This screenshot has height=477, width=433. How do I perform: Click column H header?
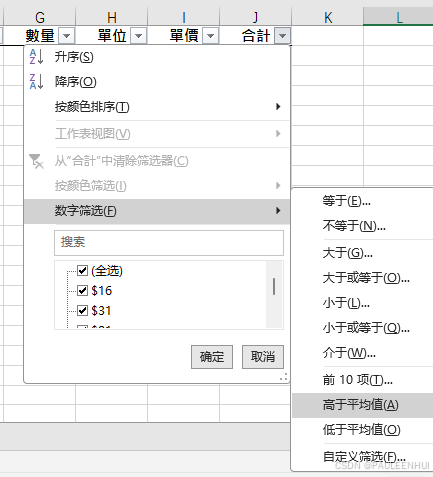[112, 17]
